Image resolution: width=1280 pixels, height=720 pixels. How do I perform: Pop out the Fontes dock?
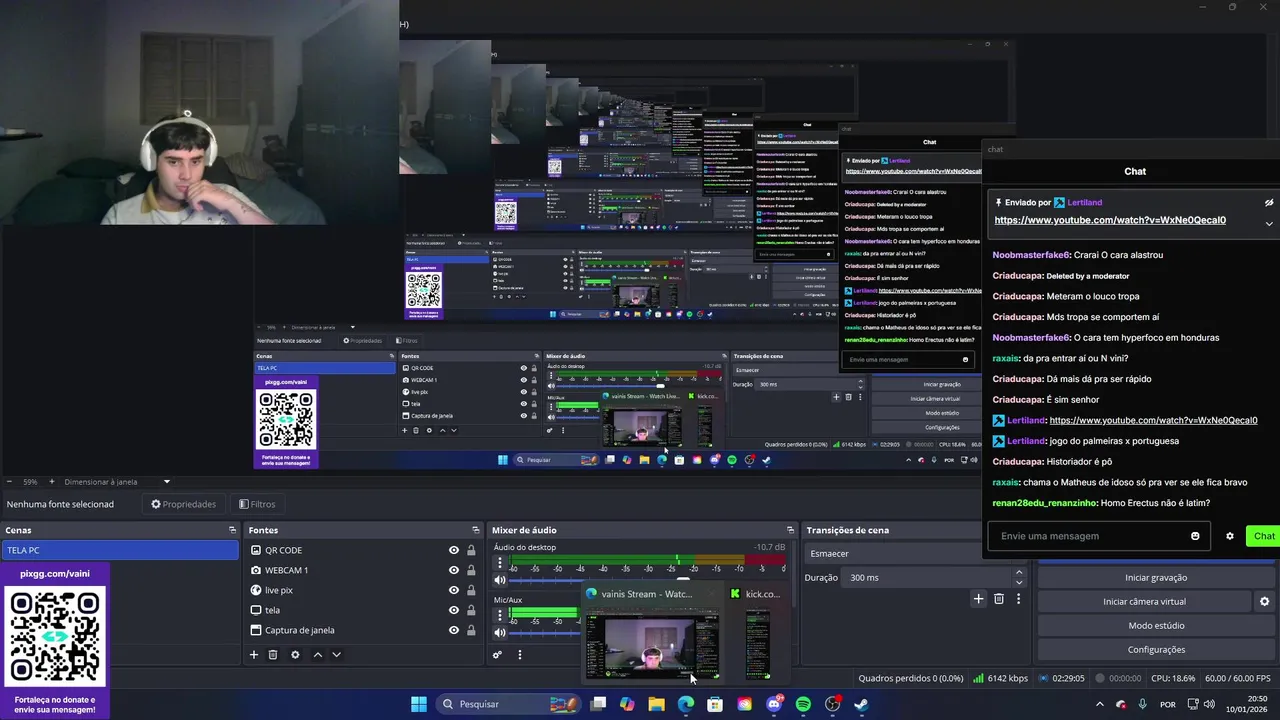click(476, 530)
